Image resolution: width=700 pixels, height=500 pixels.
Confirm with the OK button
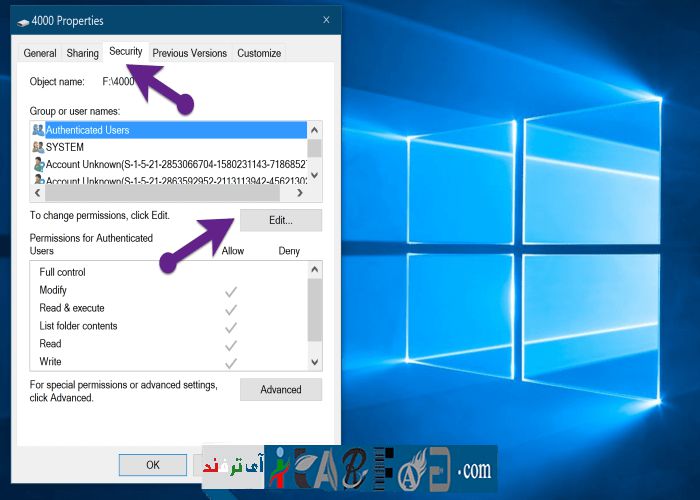[x=152, y=465]
